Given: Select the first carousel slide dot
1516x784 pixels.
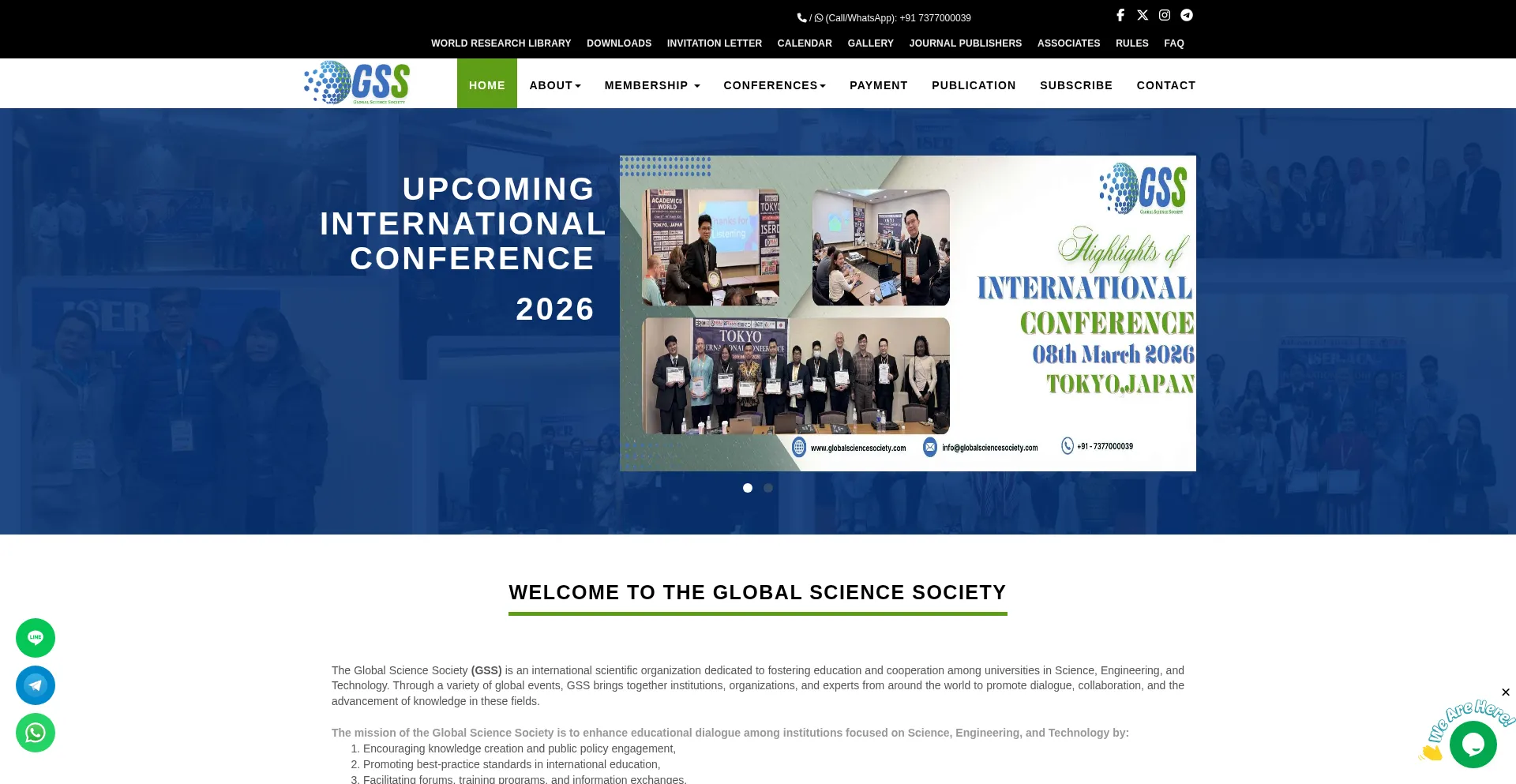Looking at the screenshot, I should pyautogui.click(x=748, y=488).
